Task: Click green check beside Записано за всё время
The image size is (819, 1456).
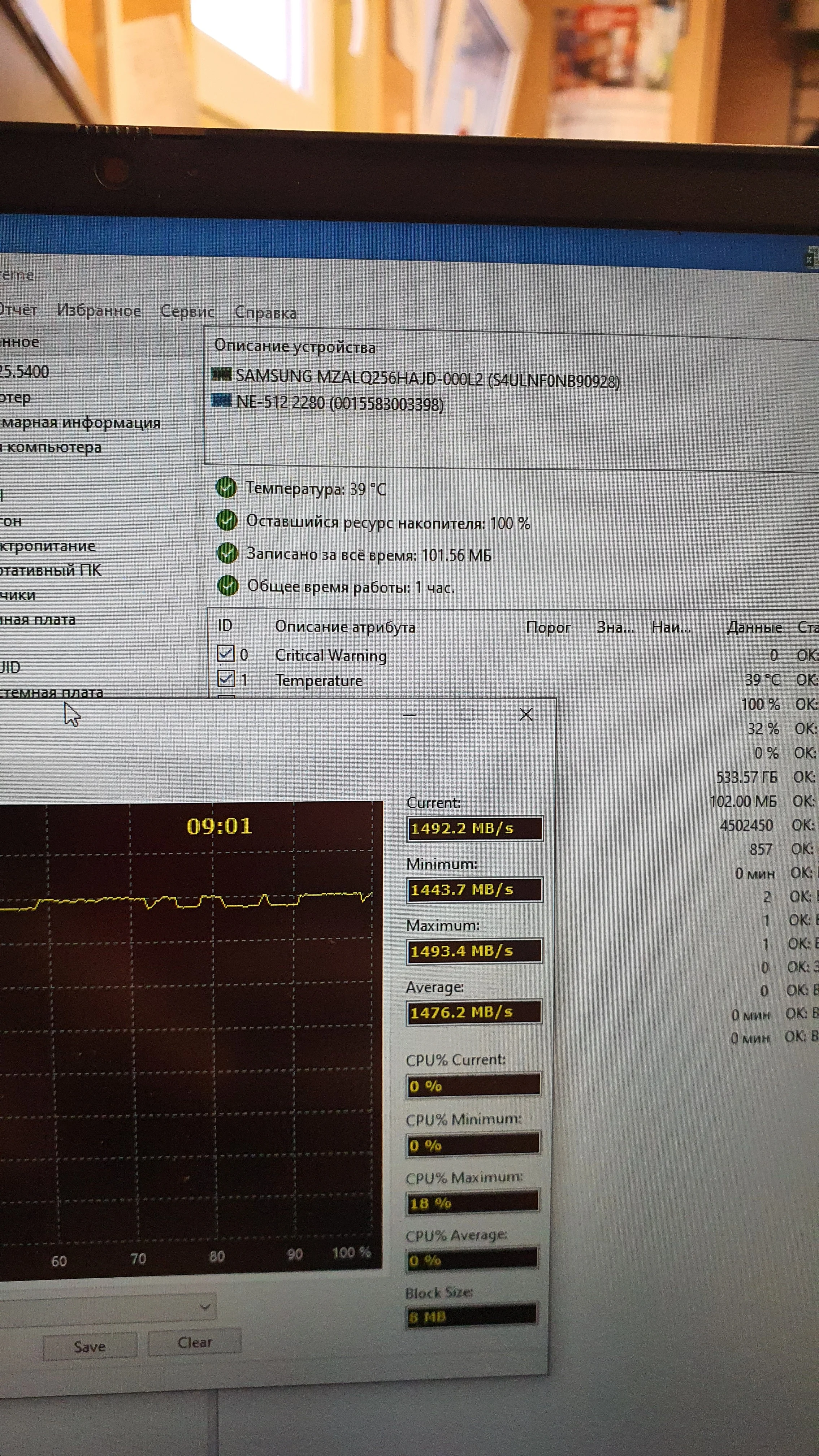Action: 228,553
